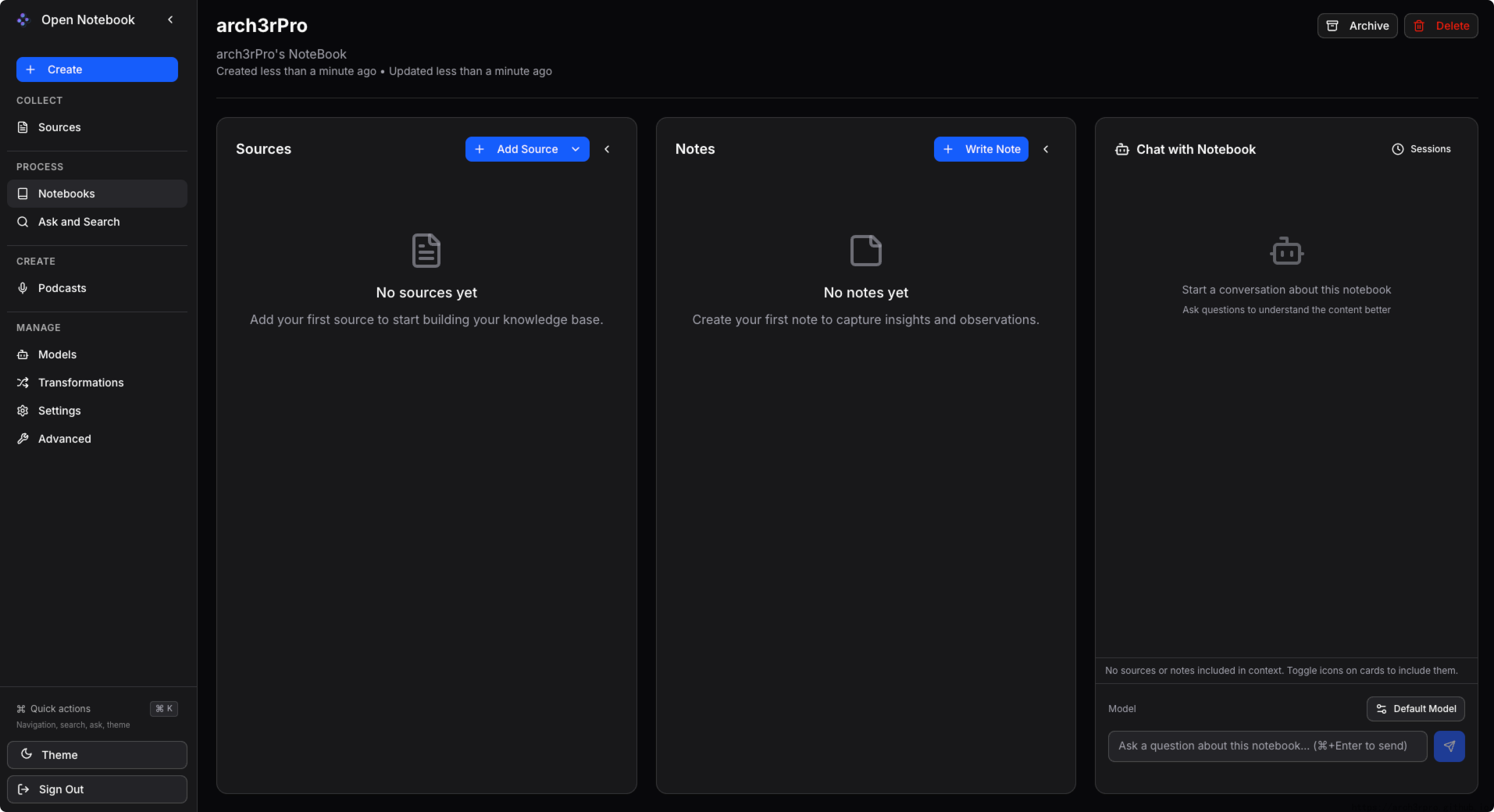
Task: Click the Transformations shuffle icon
Action: tap(23, 383)
